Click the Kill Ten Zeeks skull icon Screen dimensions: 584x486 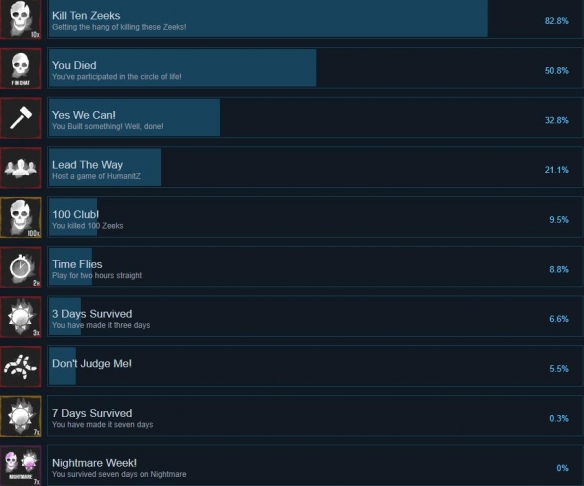click(21, 19)
